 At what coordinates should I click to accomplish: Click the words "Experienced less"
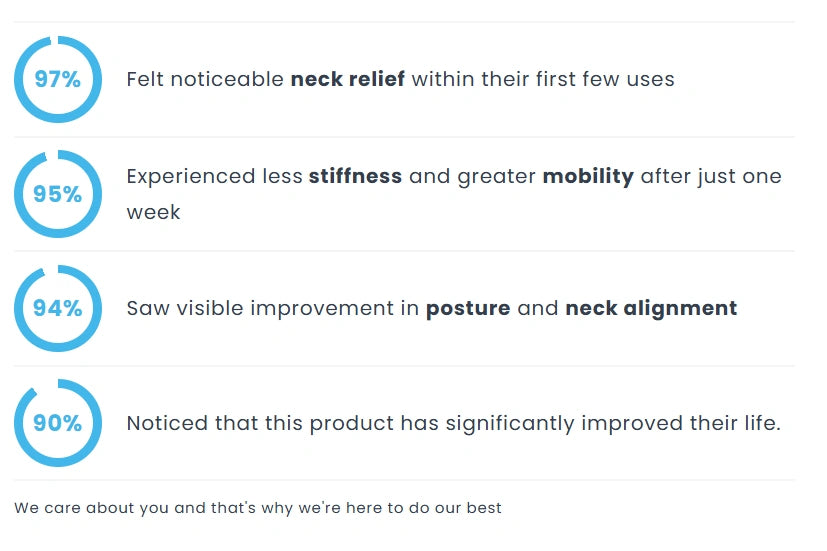click(214, 177)
